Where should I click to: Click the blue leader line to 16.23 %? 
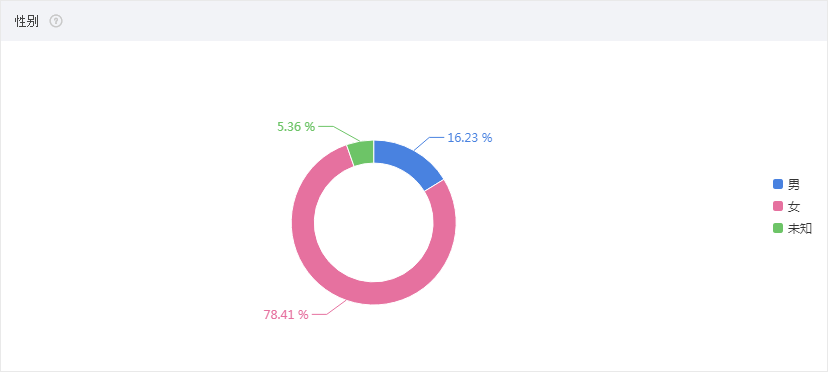click(x=429, y=144)
